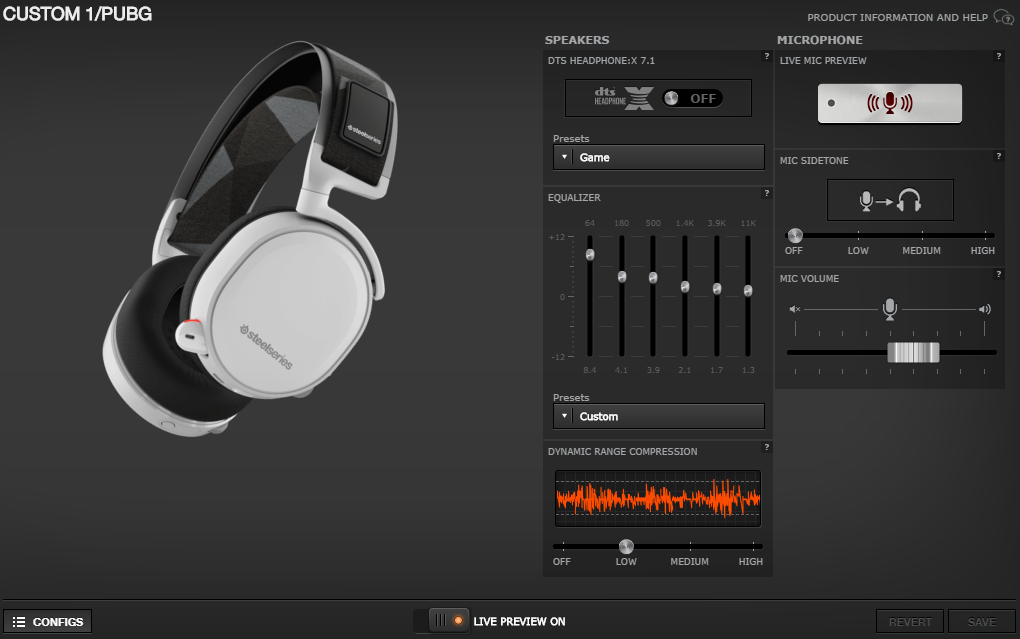Click the 64 Hz equalizer slider handle
Screen dimensions: 1020x639
coord(590,254)
